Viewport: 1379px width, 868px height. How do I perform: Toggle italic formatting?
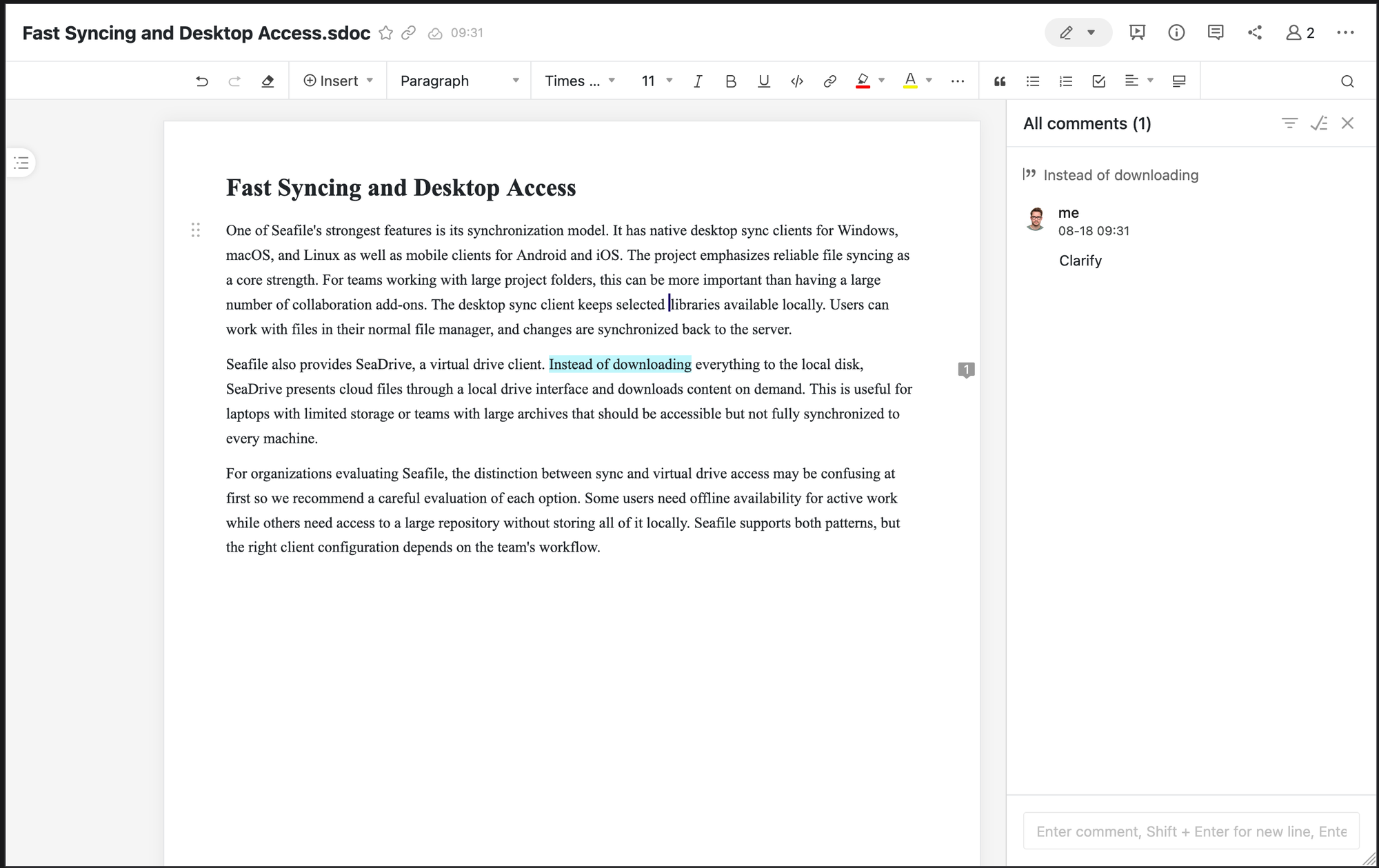[698, 81]
